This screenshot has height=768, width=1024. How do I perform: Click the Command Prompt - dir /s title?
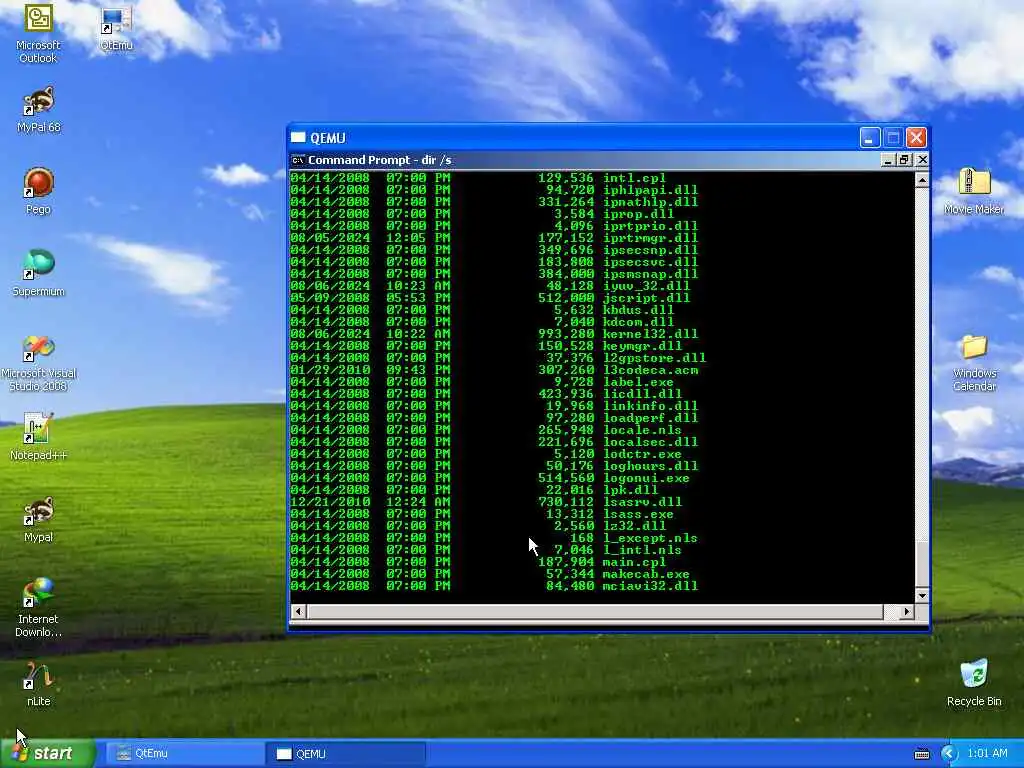pos(379,160)
